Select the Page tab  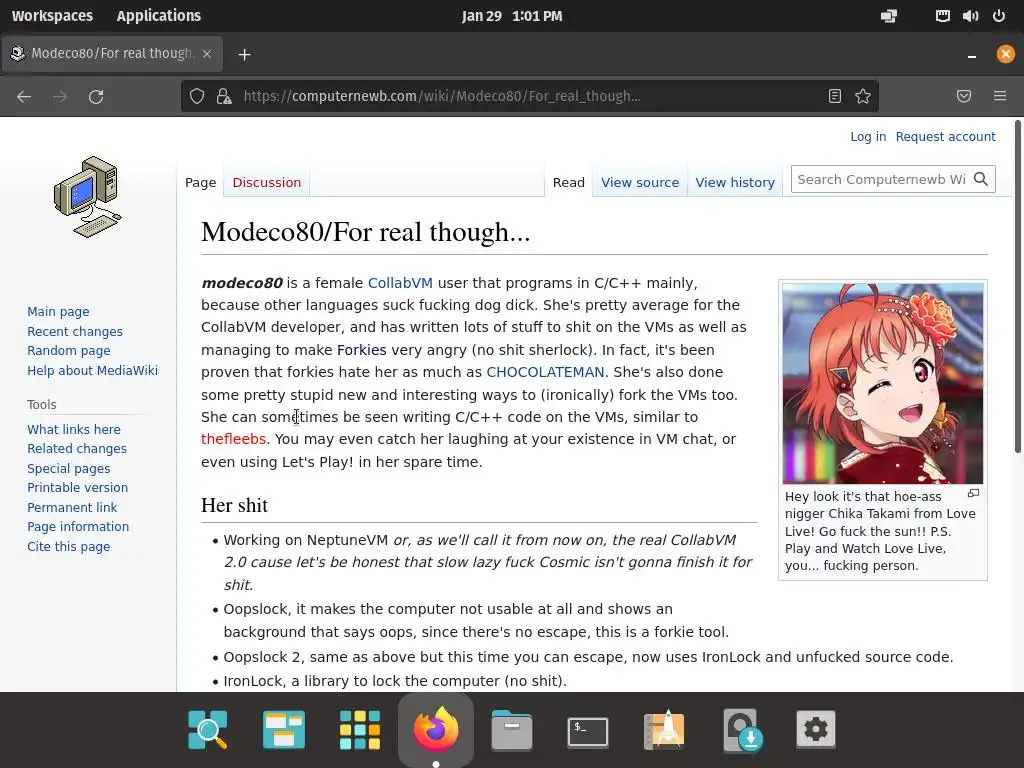pos(200,182)
